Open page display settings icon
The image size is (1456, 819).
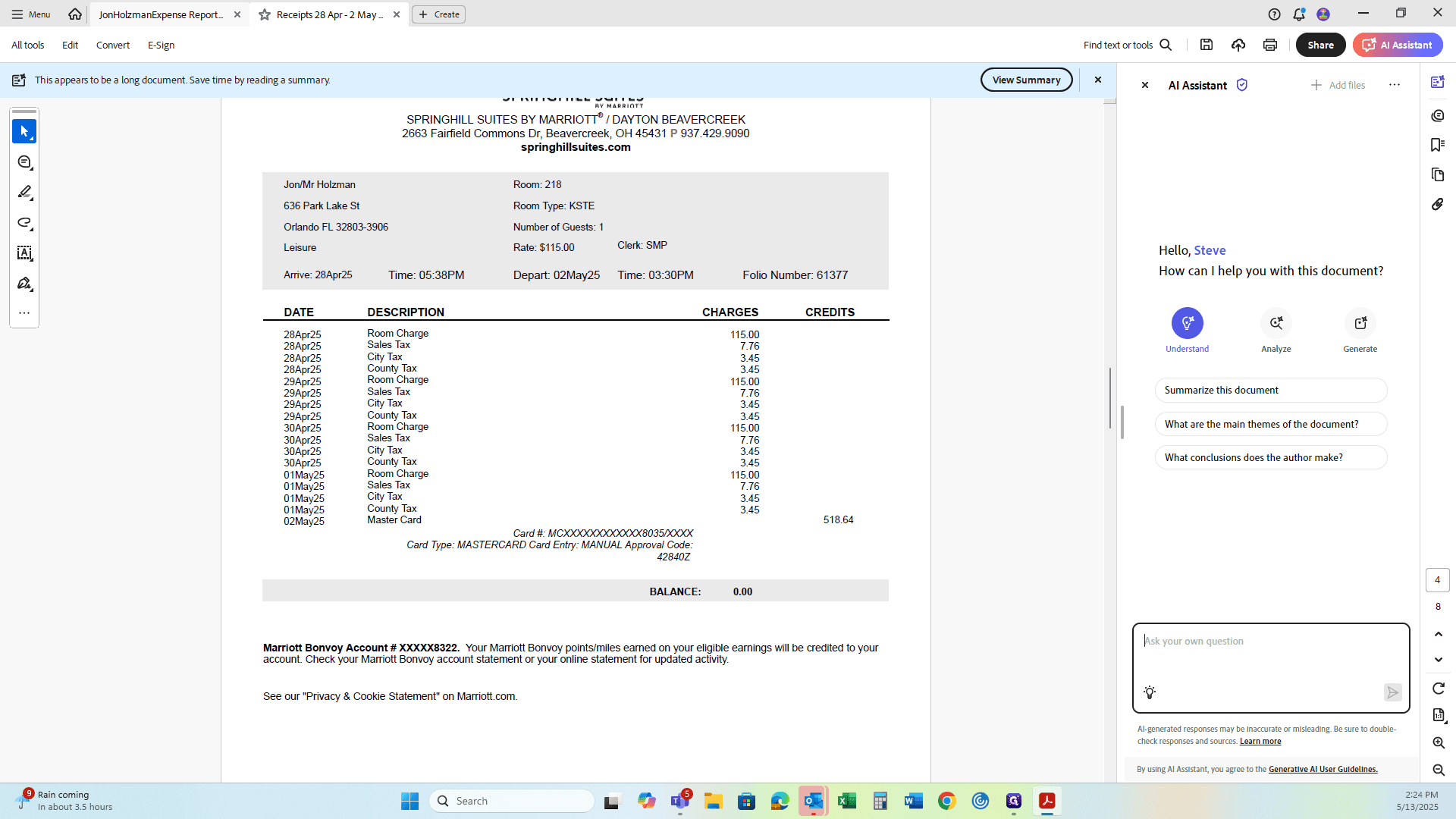pyautogui.click(x=1439, y=715)
